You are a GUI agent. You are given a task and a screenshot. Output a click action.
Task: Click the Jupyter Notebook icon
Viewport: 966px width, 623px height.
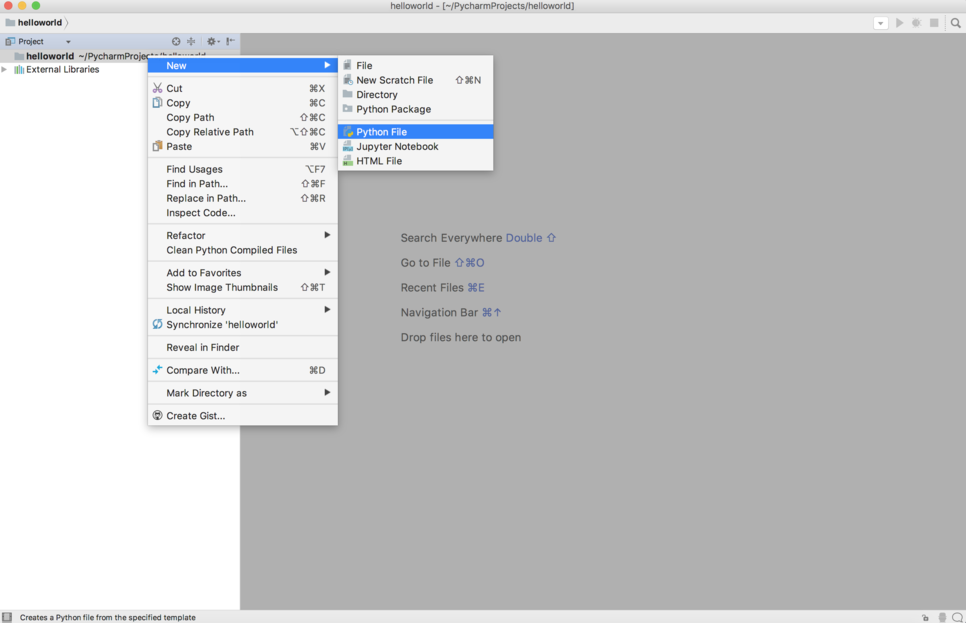click(x=348, y=147)
